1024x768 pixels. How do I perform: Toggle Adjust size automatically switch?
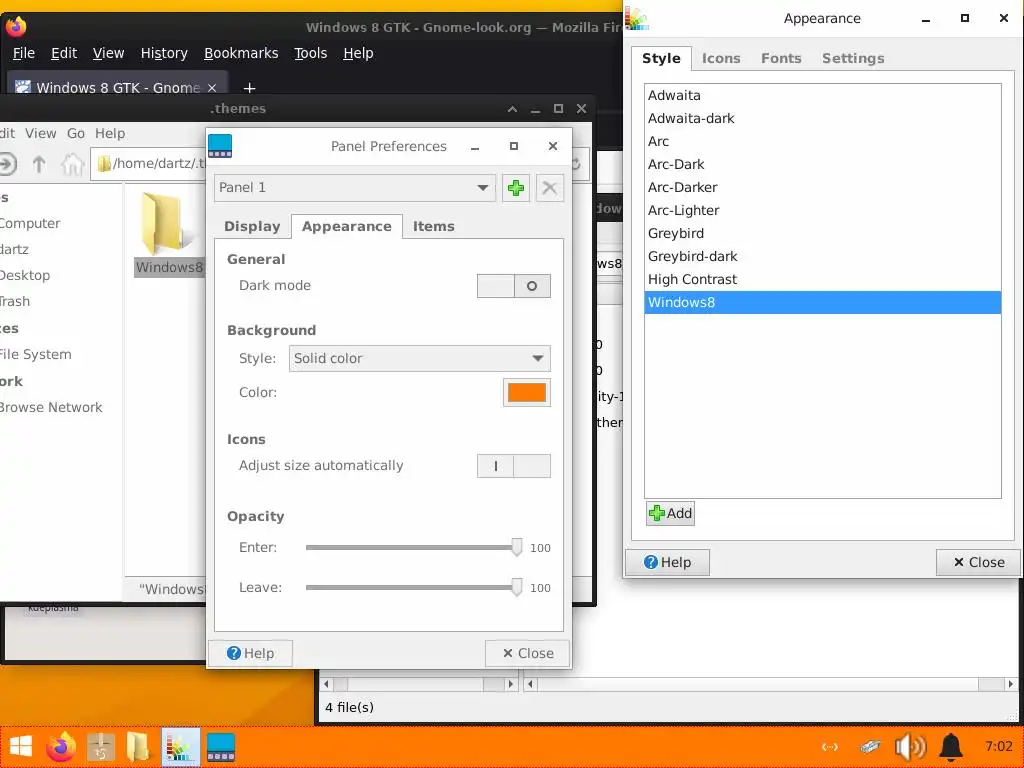[514, 466]
